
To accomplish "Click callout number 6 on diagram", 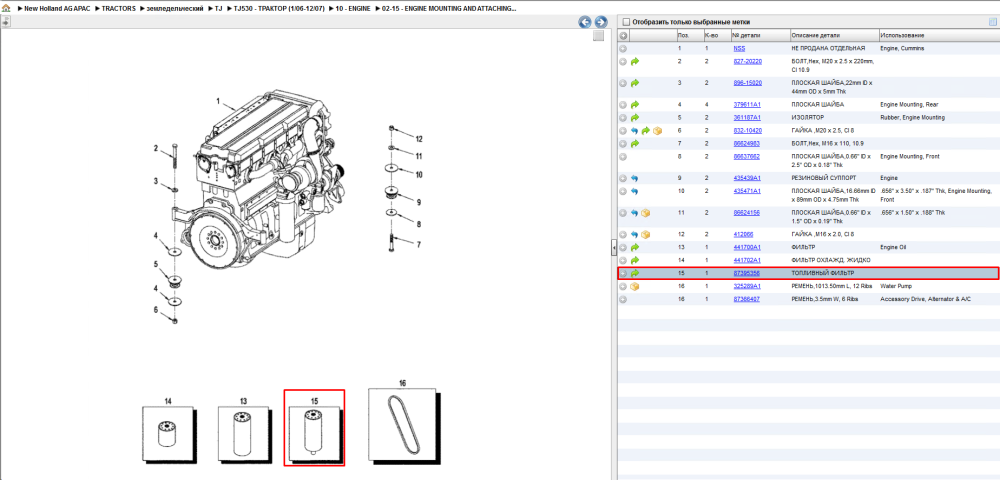I will pos(155,310).
